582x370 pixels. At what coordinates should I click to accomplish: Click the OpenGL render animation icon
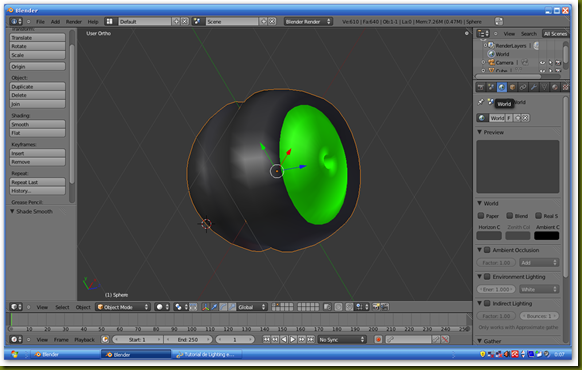coord(385,307)
